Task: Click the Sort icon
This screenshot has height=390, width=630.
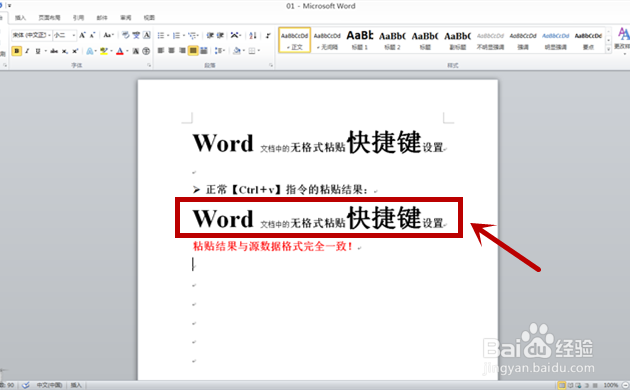Action: pyautogui.click(x=253, y=35)
